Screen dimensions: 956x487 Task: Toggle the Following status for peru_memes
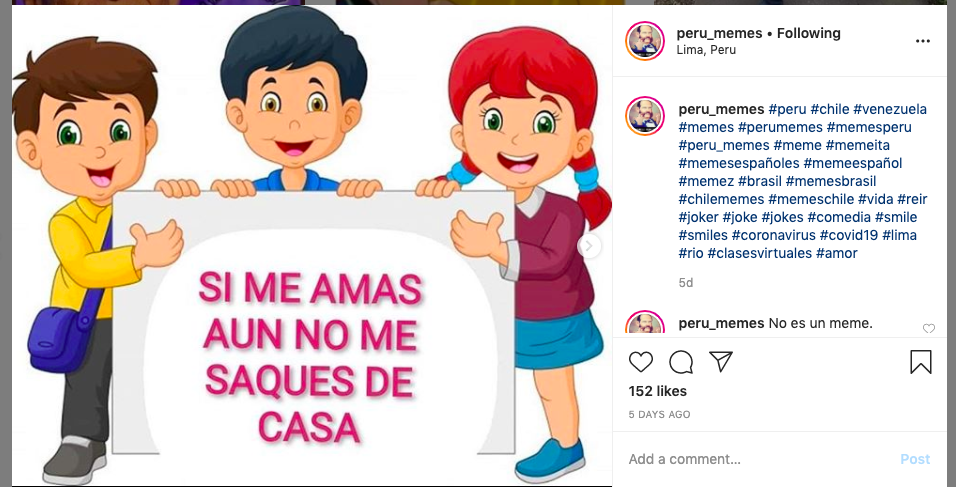click(808, 34)
